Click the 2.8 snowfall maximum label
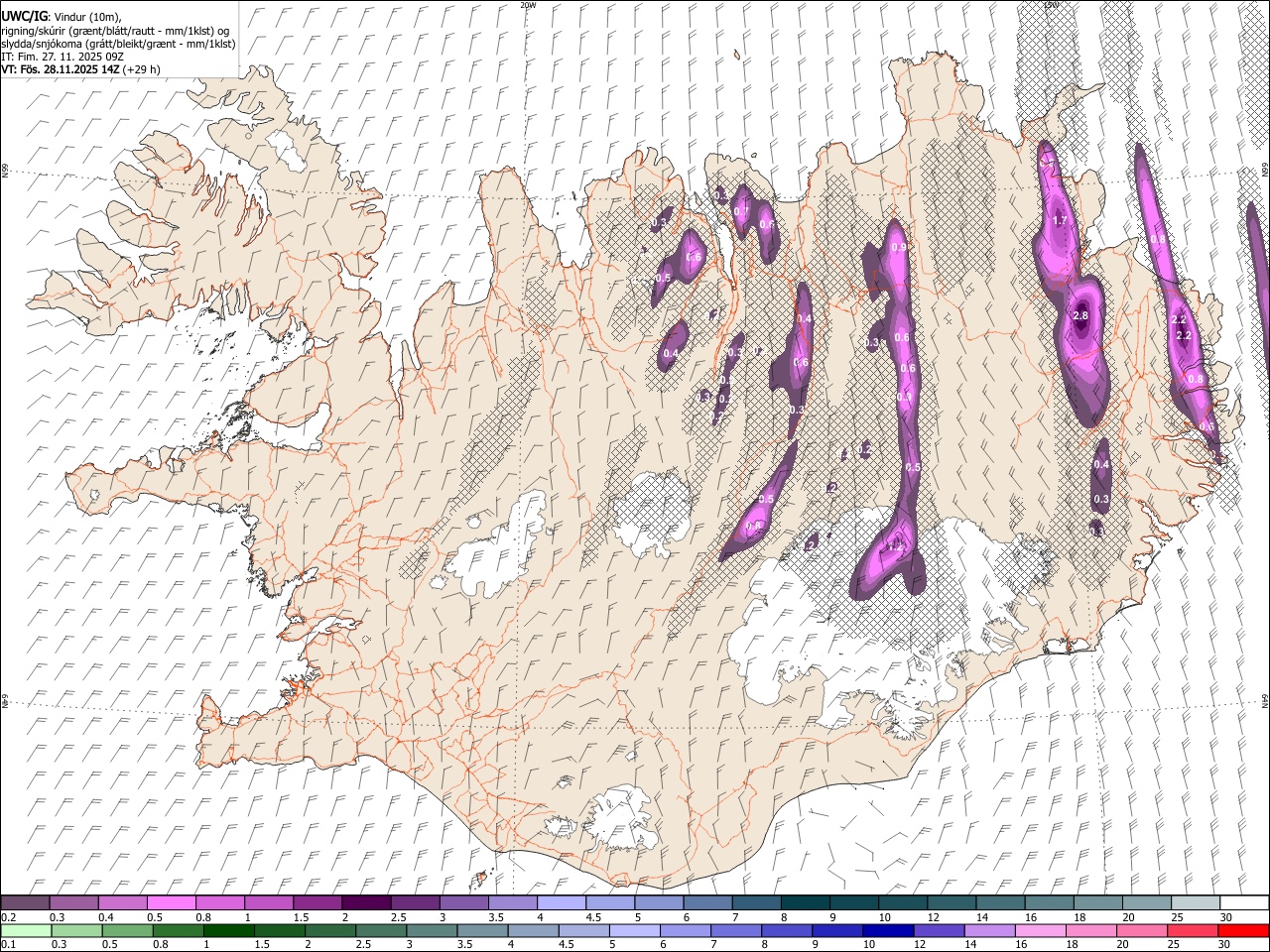 coord(1081,315)
